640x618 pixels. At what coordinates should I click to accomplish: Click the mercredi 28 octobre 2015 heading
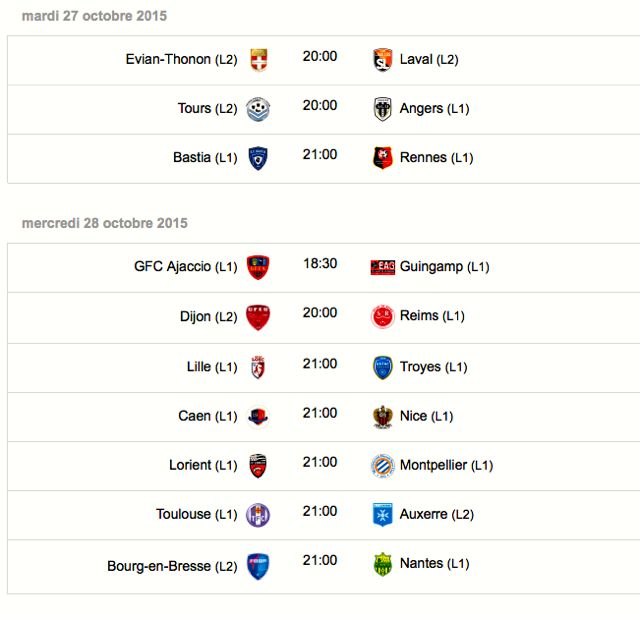(104, 223)
